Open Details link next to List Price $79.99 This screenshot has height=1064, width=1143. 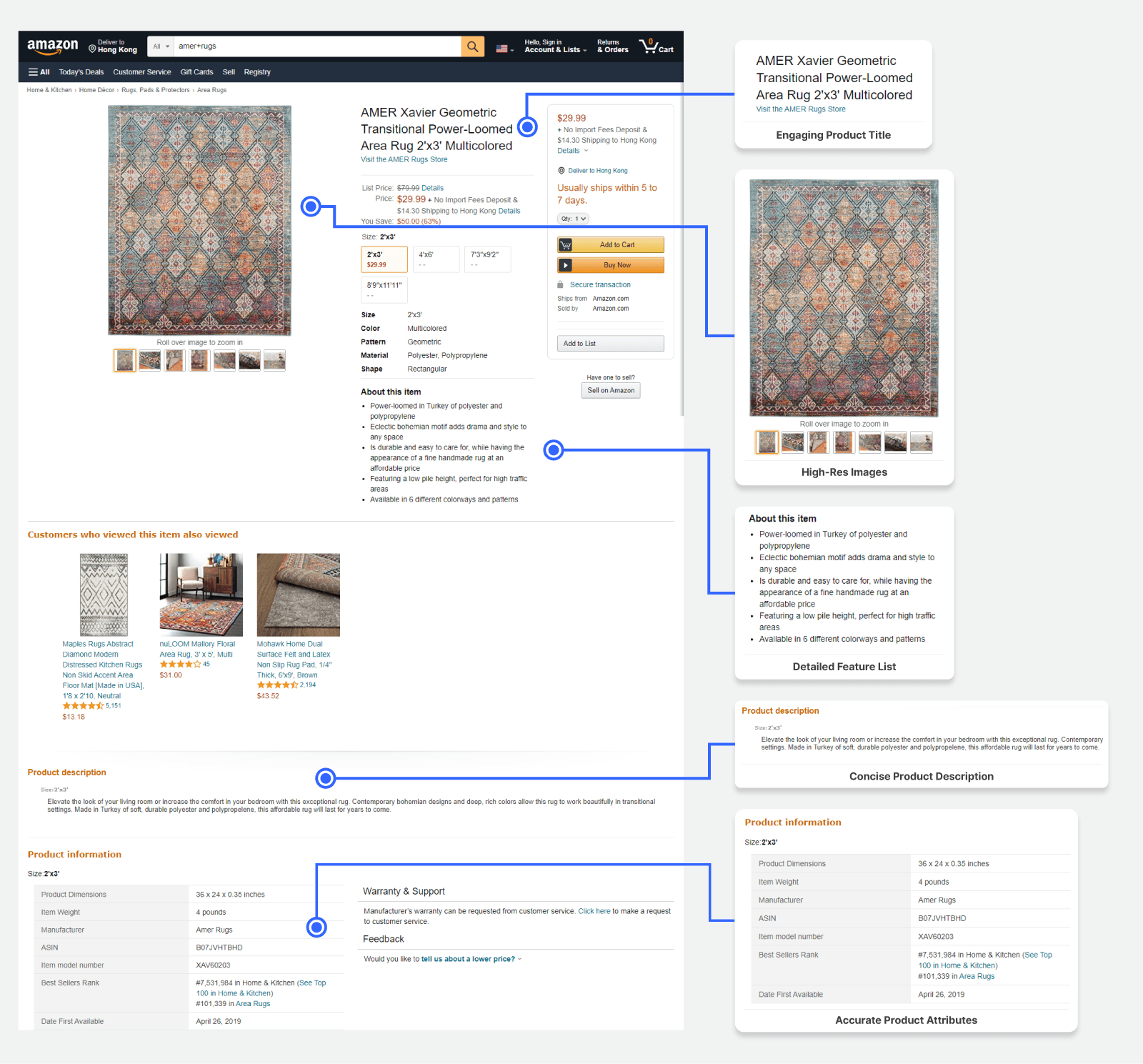pos(432,189)
